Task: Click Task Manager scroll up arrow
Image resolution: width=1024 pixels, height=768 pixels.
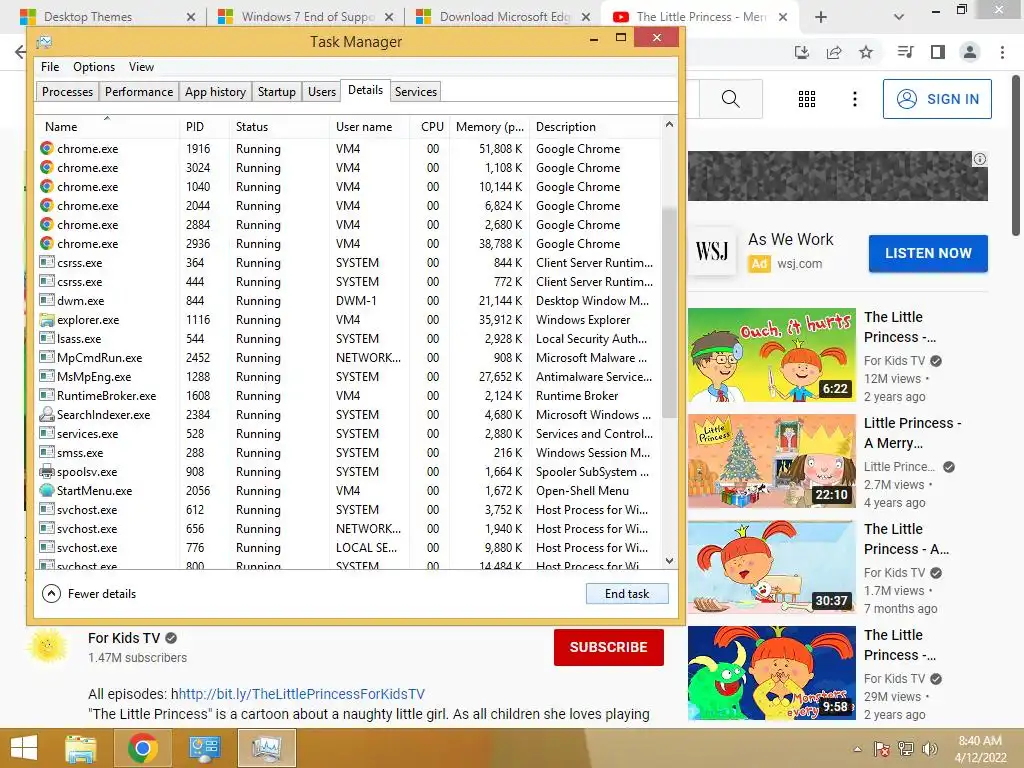Action: pos(669,124)
